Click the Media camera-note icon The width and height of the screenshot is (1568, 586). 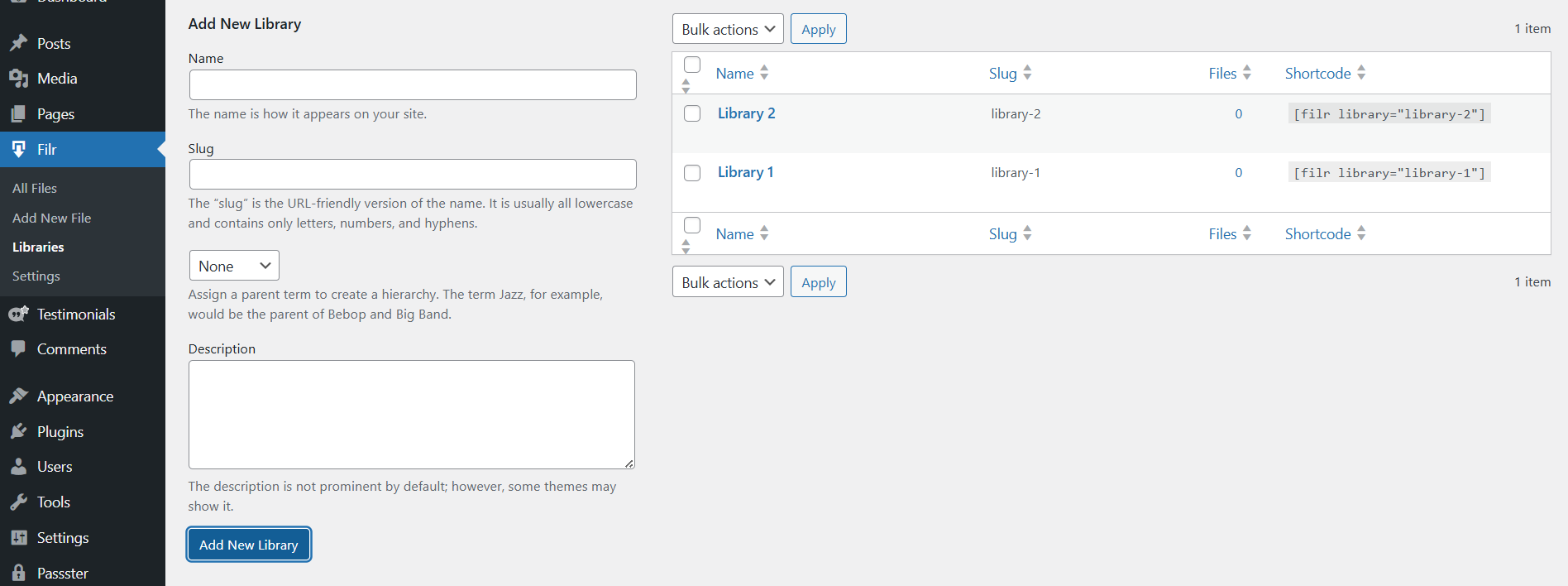point(18,79)
